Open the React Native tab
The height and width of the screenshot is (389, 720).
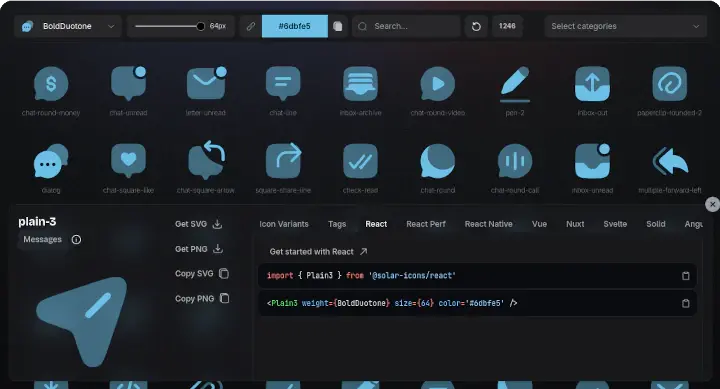click(489, 224)
